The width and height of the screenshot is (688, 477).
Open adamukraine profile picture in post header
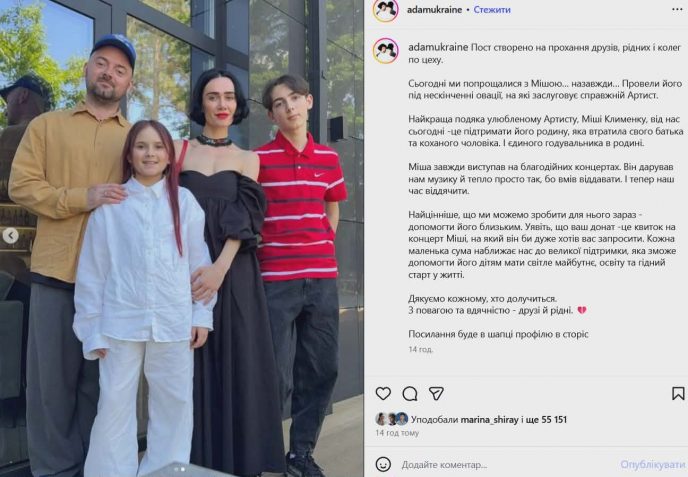point(385,10)
